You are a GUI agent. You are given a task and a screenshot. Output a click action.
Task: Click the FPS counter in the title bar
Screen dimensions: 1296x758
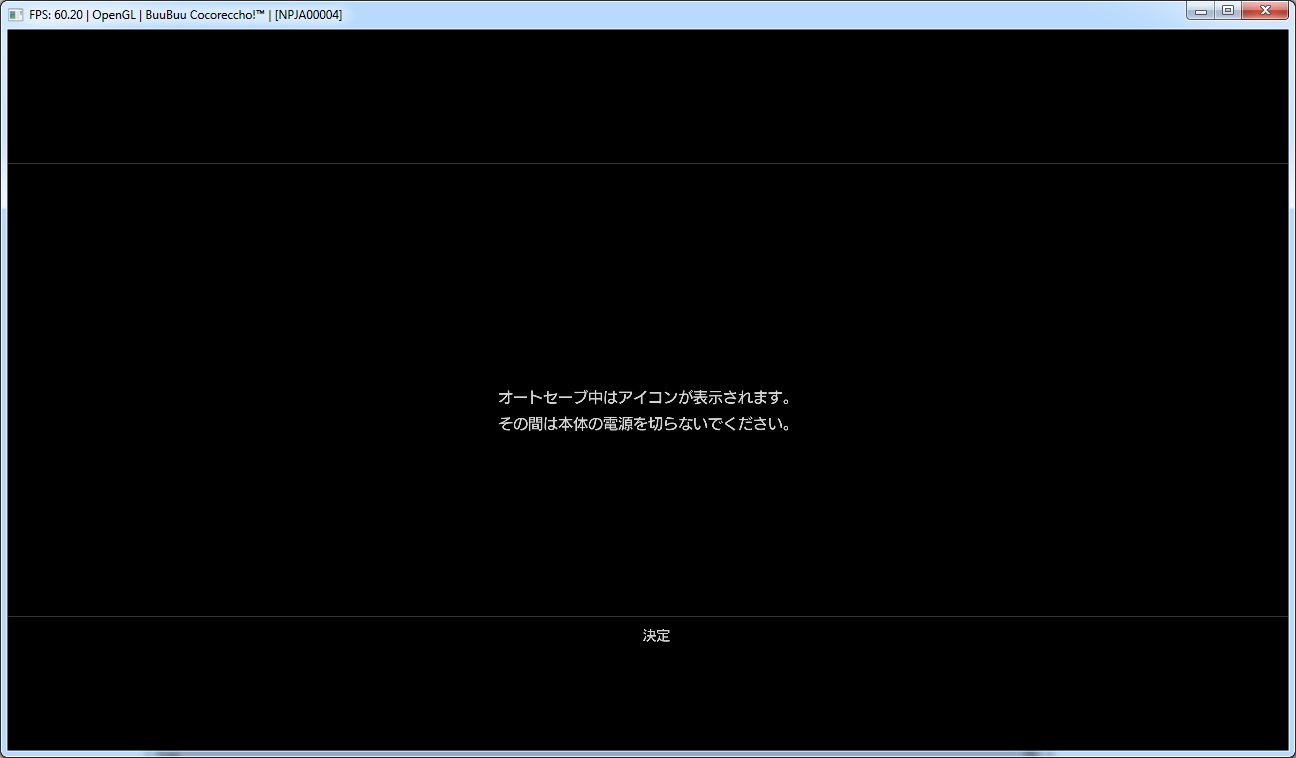point(56,15)
